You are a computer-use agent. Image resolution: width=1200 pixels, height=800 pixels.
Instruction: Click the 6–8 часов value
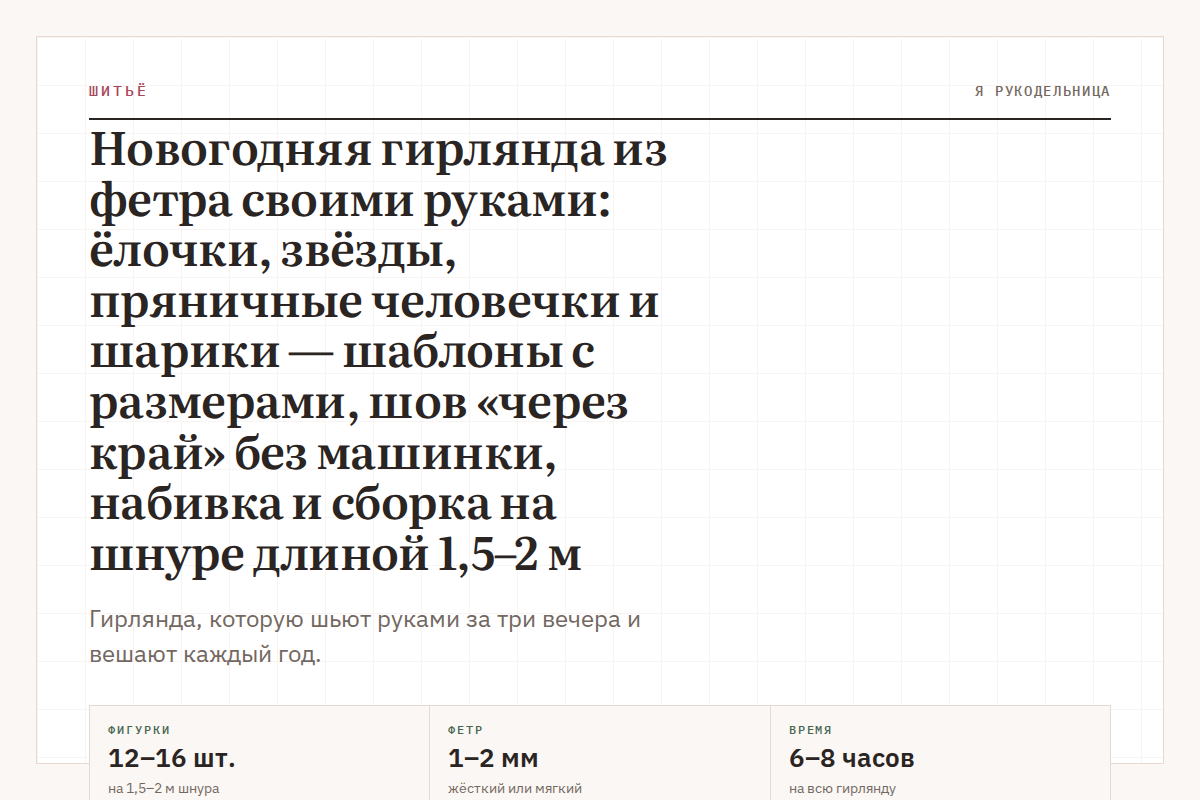point(852,758)
